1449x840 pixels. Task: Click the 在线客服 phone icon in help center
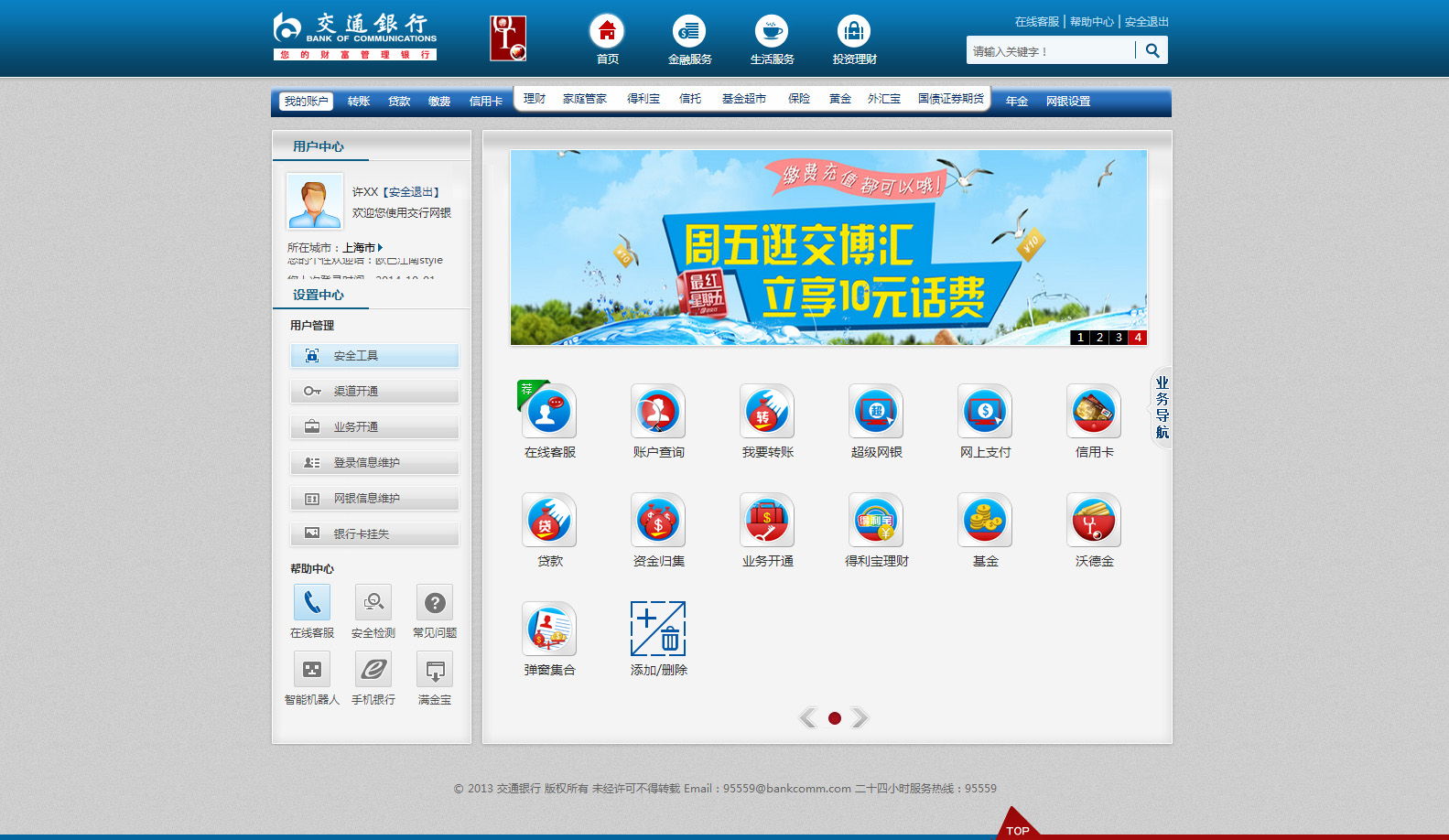click(x=312, y=602)
